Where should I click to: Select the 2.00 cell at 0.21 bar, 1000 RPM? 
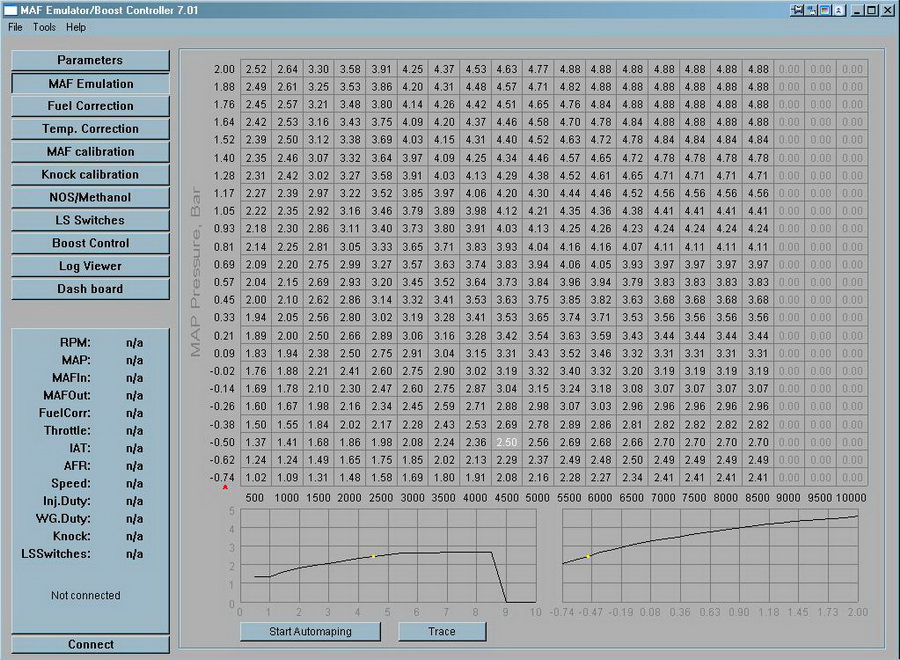click(x=288, y=336)
